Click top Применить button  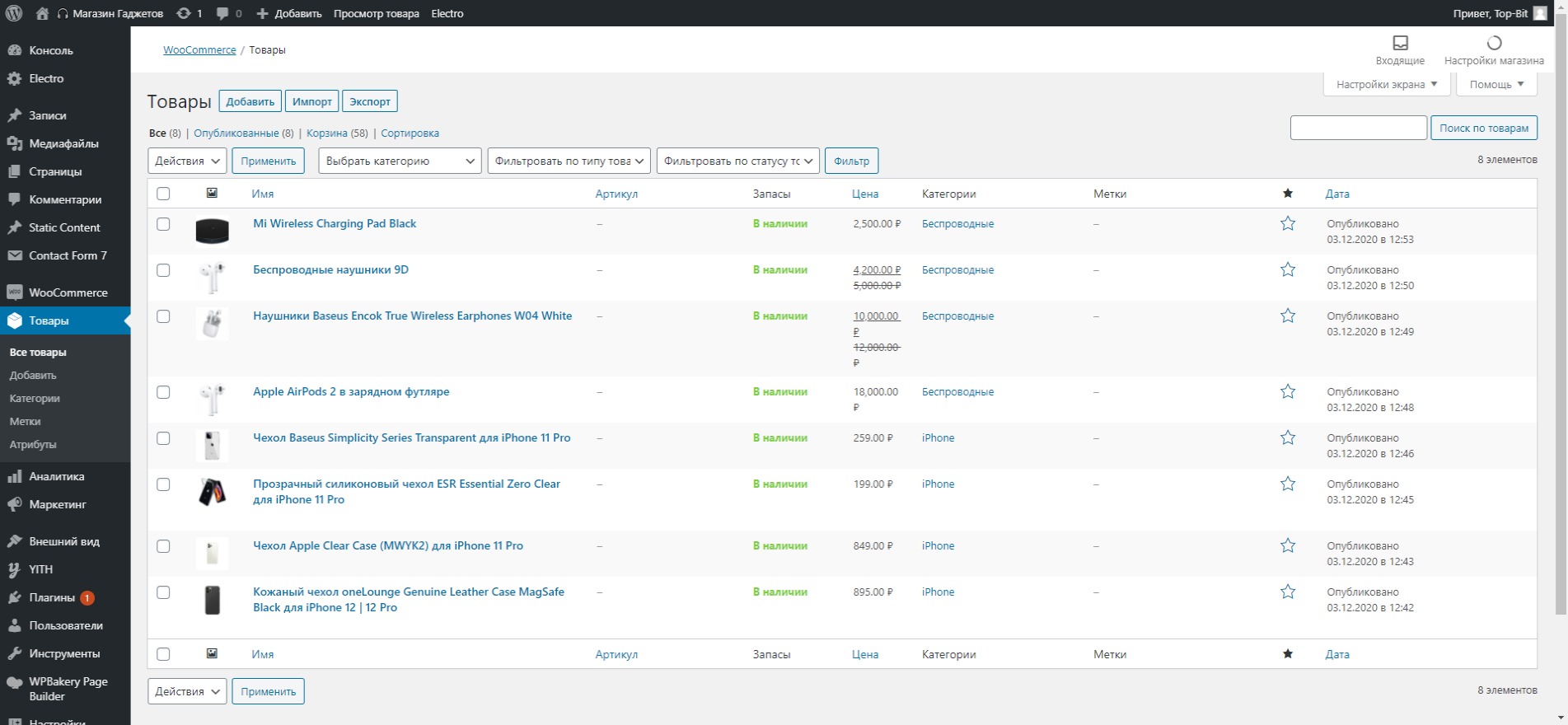[268, 161]
